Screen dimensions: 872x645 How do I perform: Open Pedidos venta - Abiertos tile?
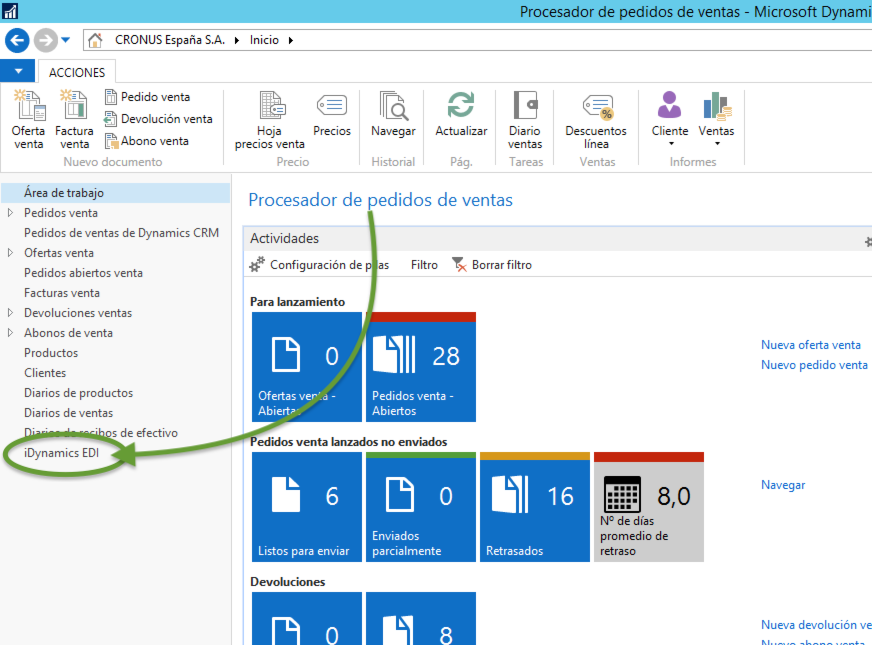(421, 367)
